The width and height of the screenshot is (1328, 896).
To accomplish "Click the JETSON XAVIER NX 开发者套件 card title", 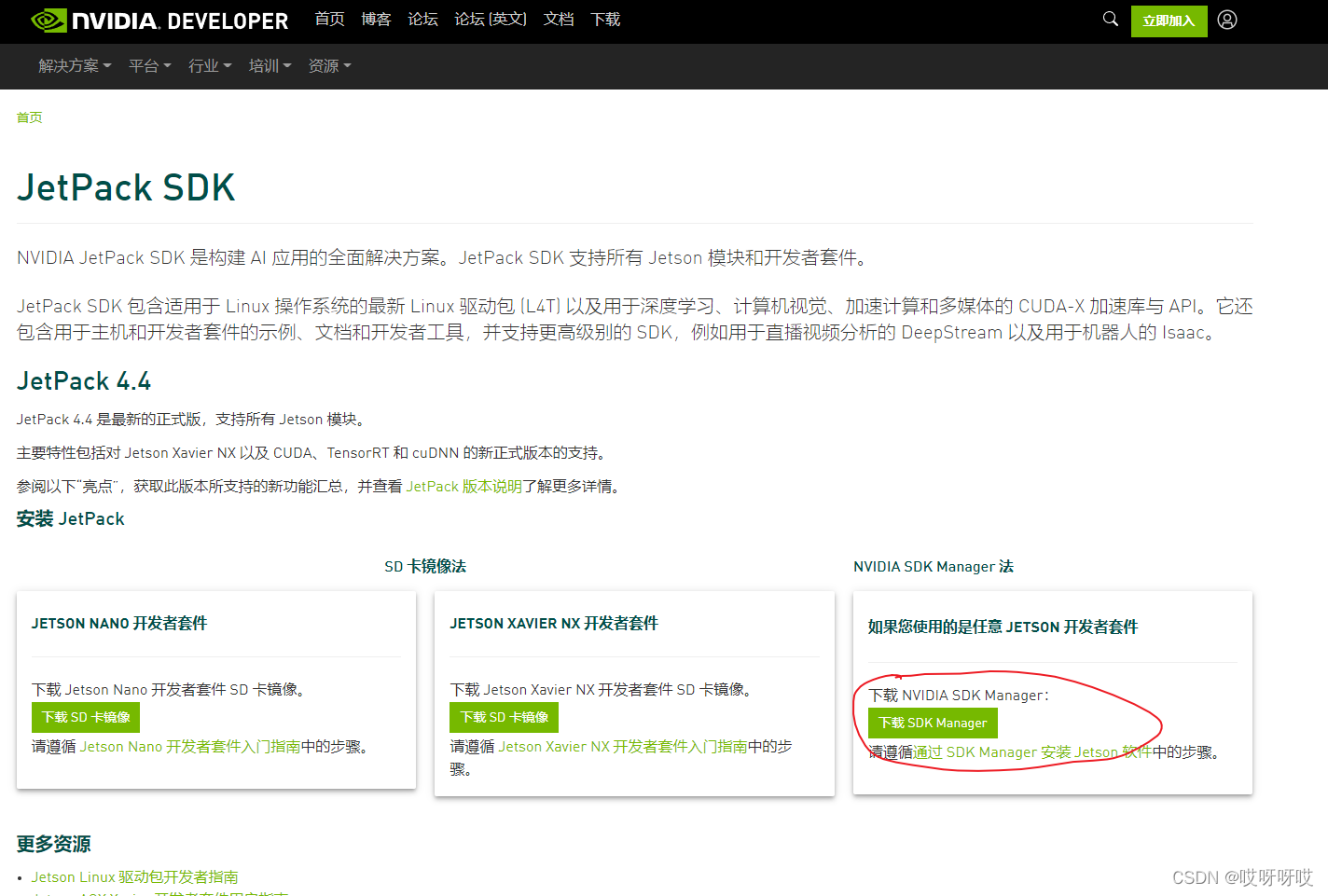I will pyautogui.click(x=554, y=624).
